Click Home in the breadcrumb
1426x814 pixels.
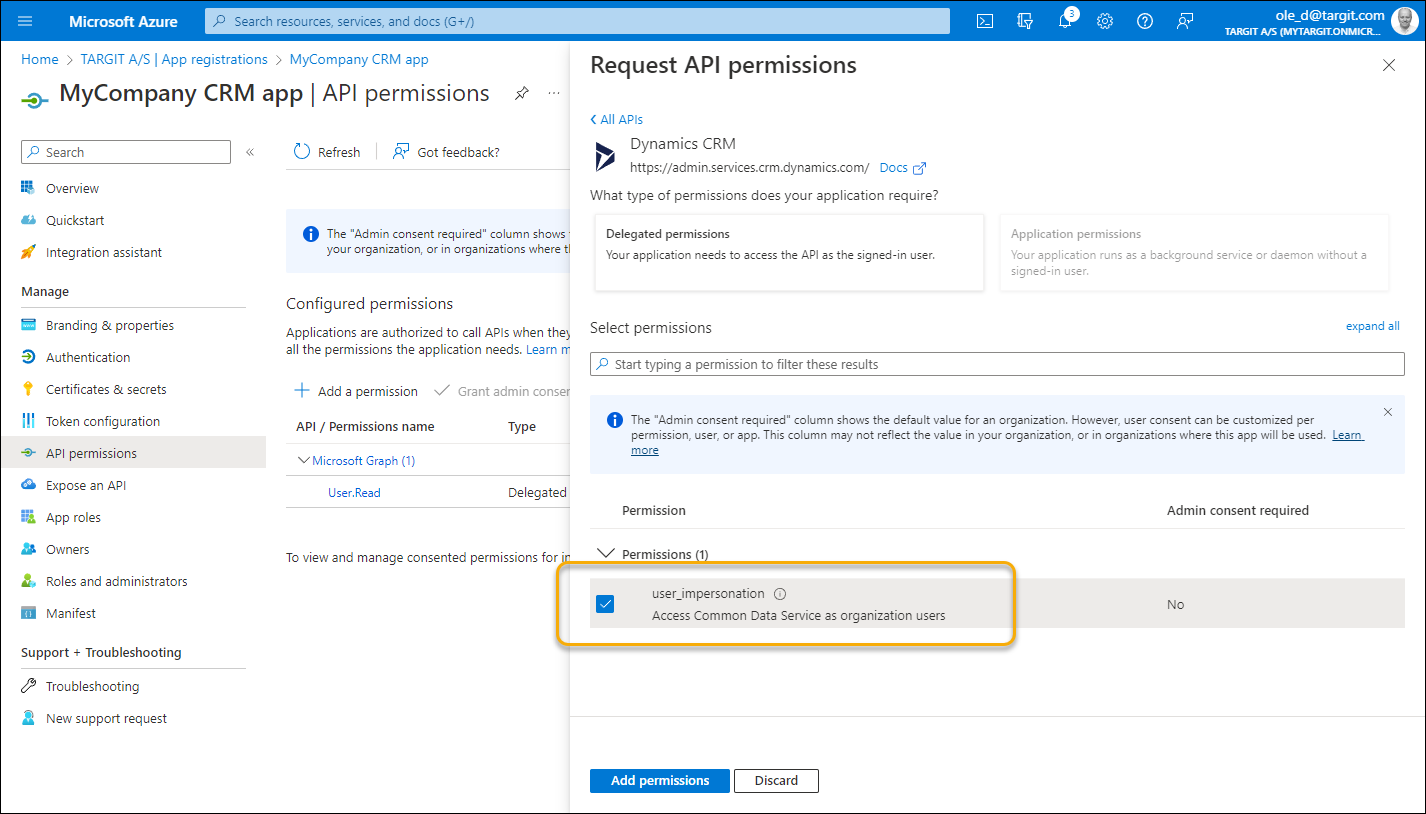40,59
